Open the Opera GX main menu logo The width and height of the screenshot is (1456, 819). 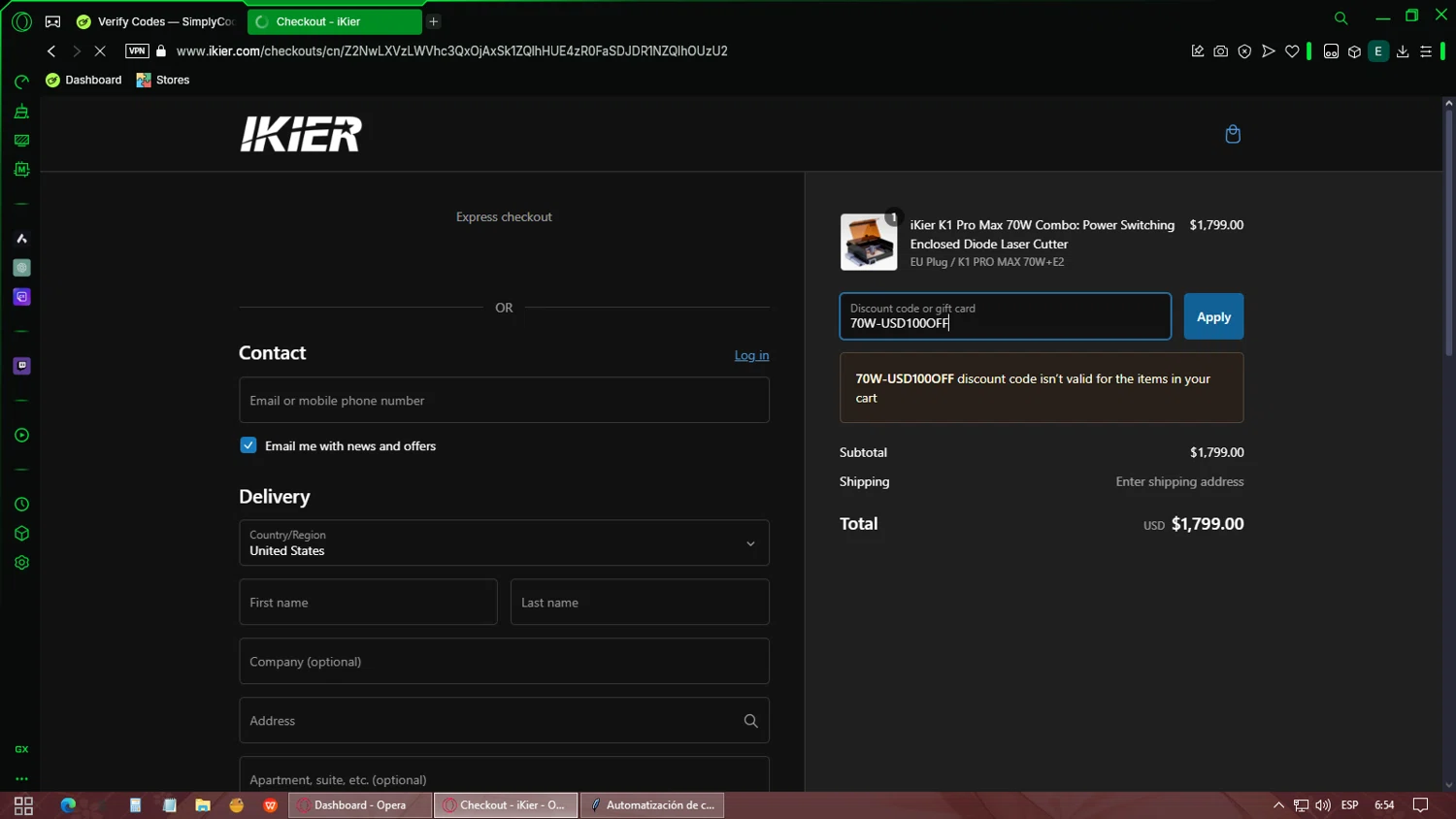coord(21,21)
